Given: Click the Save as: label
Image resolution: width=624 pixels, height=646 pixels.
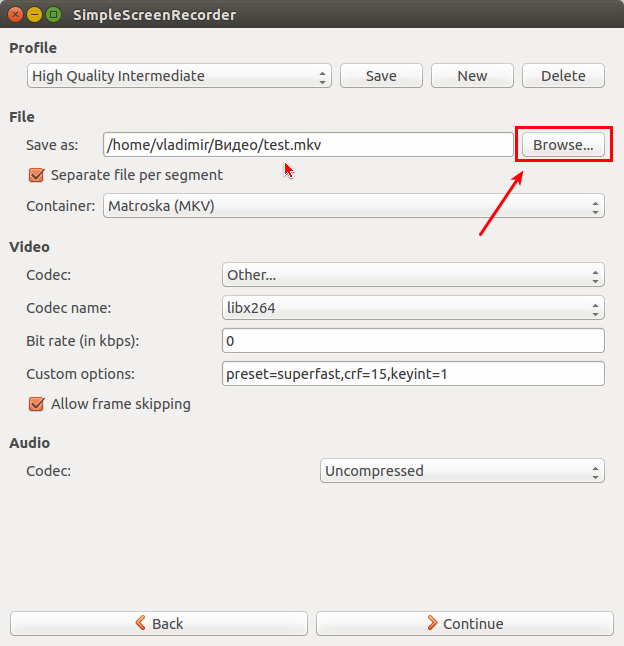Looking at the screenshot, I should pyautogui.click(x=52, y=145).
